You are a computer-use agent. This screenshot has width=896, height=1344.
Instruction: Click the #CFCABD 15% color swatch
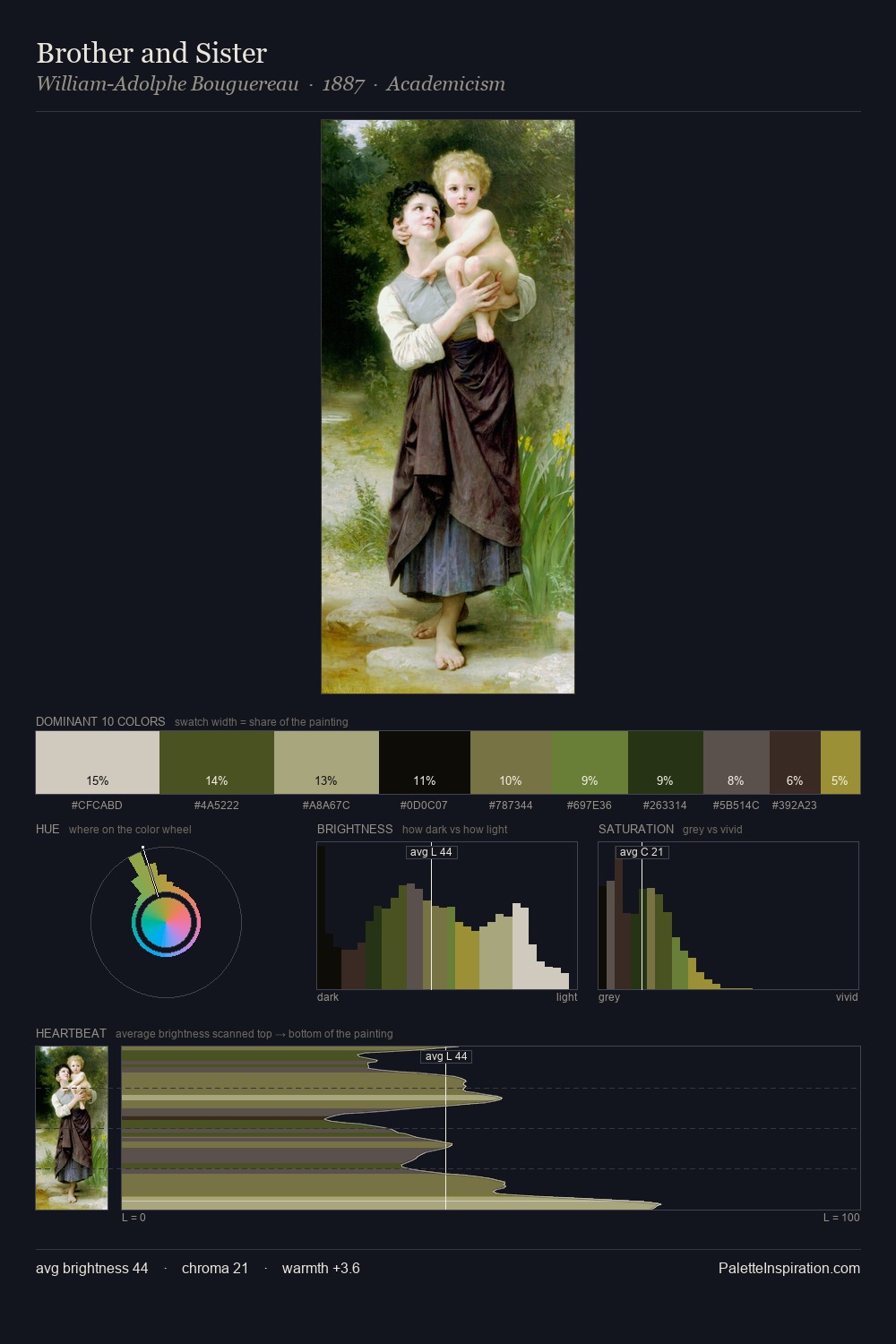[x=98, y=762]
